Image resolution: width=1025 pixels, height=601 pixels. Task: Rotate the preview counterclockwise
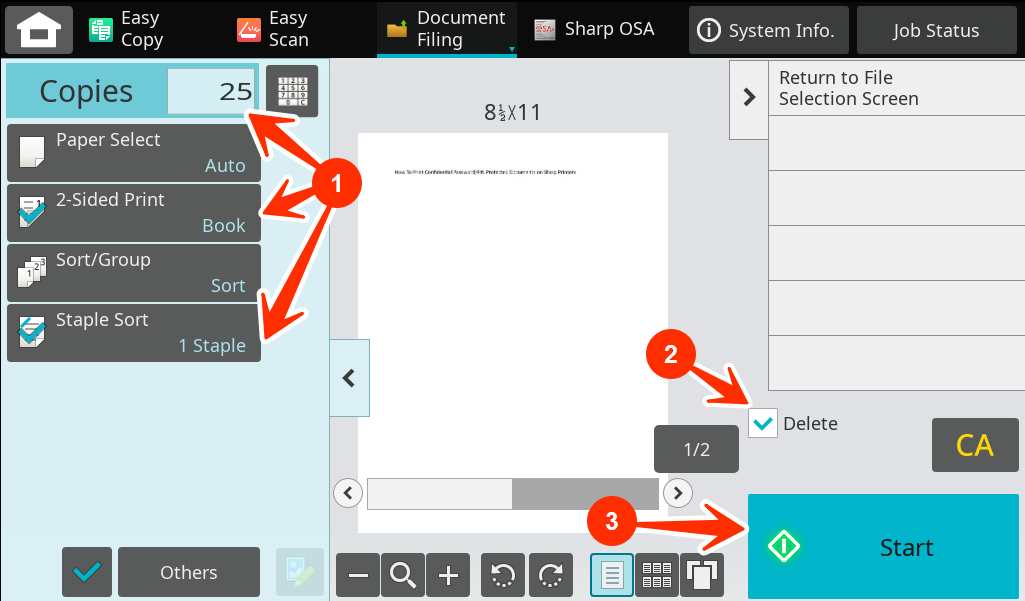[502, 575]
